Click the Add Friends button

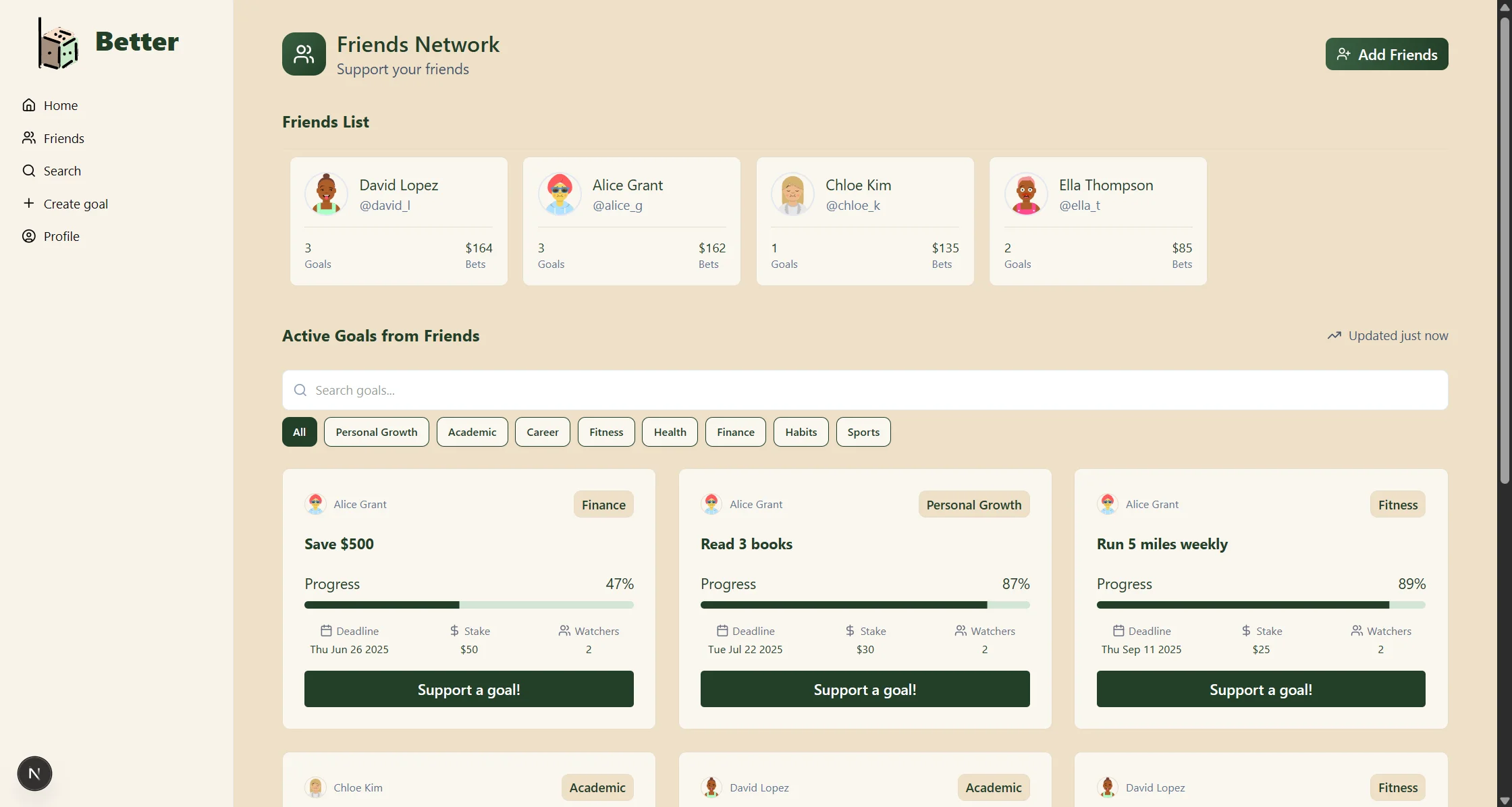pos(1386,54)
